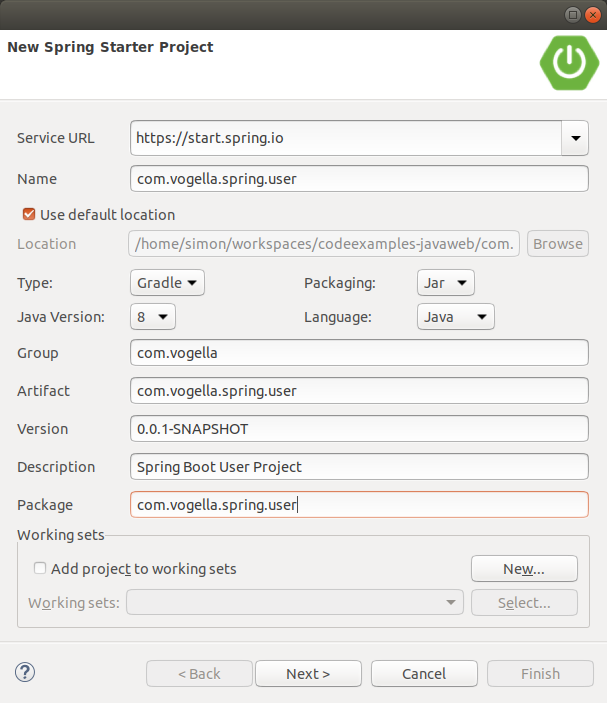The image size is (607, 703).
Task: Click the Spring Boot power logo icon
Action: [x=570, y=62]
